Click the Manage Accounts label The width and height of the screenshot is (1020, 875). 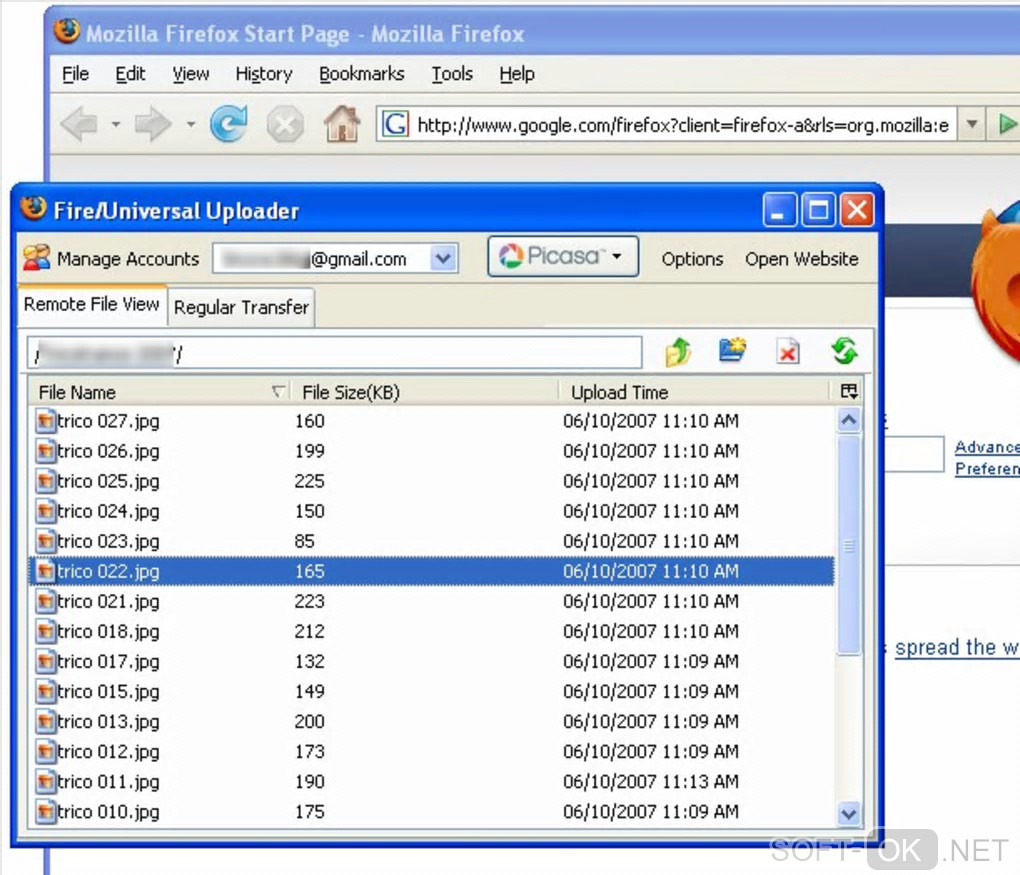click(128, 259)
